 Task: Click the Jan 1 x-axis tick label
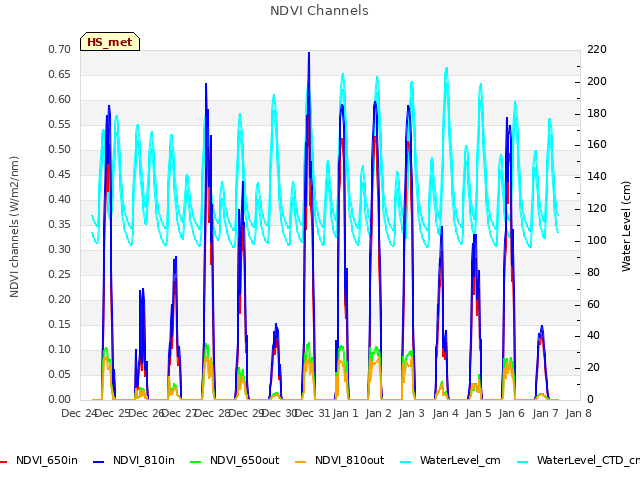pos(345,413)
